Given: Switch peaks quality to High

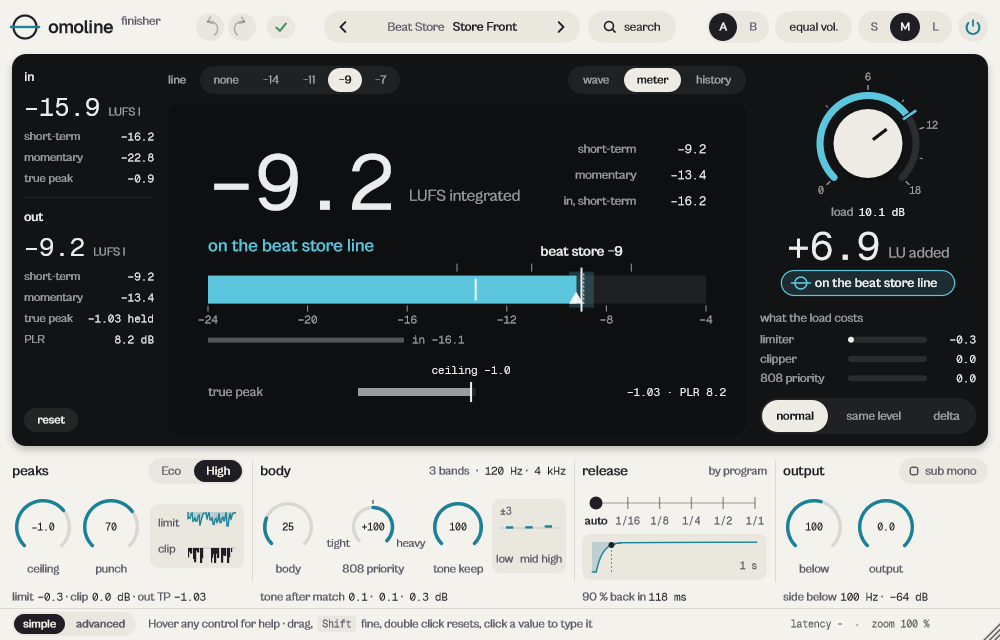Looking at the screenshot, I should click(x=218, y=471).
